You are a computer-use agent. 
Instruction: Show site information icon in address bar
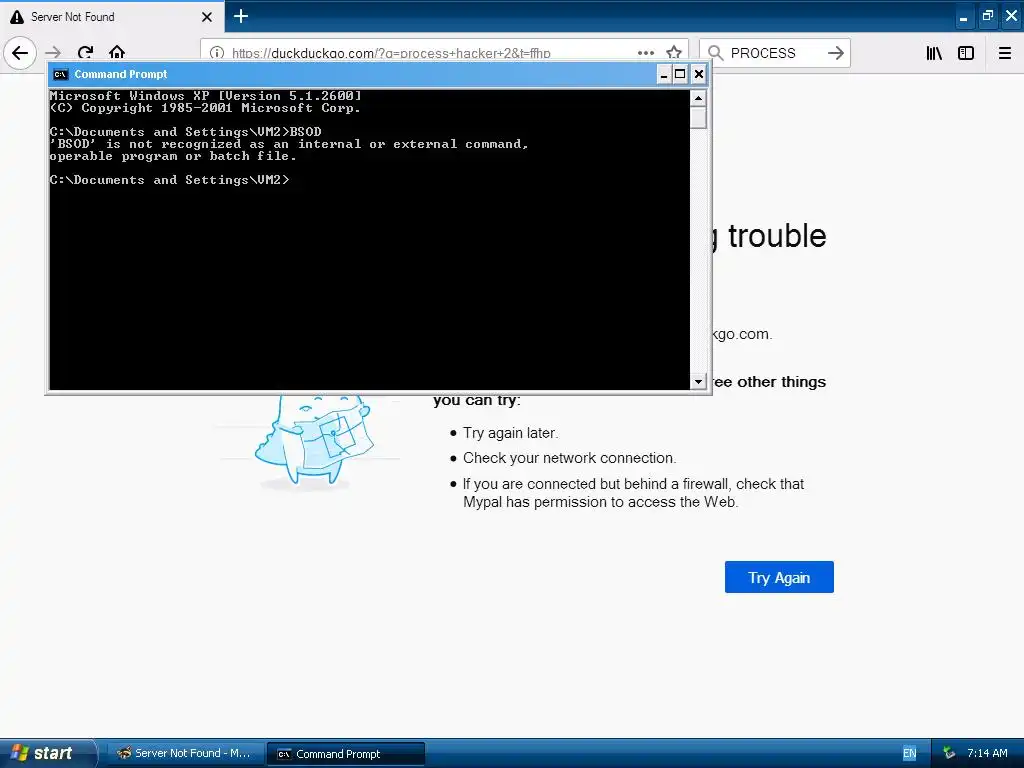coord(217,53)
